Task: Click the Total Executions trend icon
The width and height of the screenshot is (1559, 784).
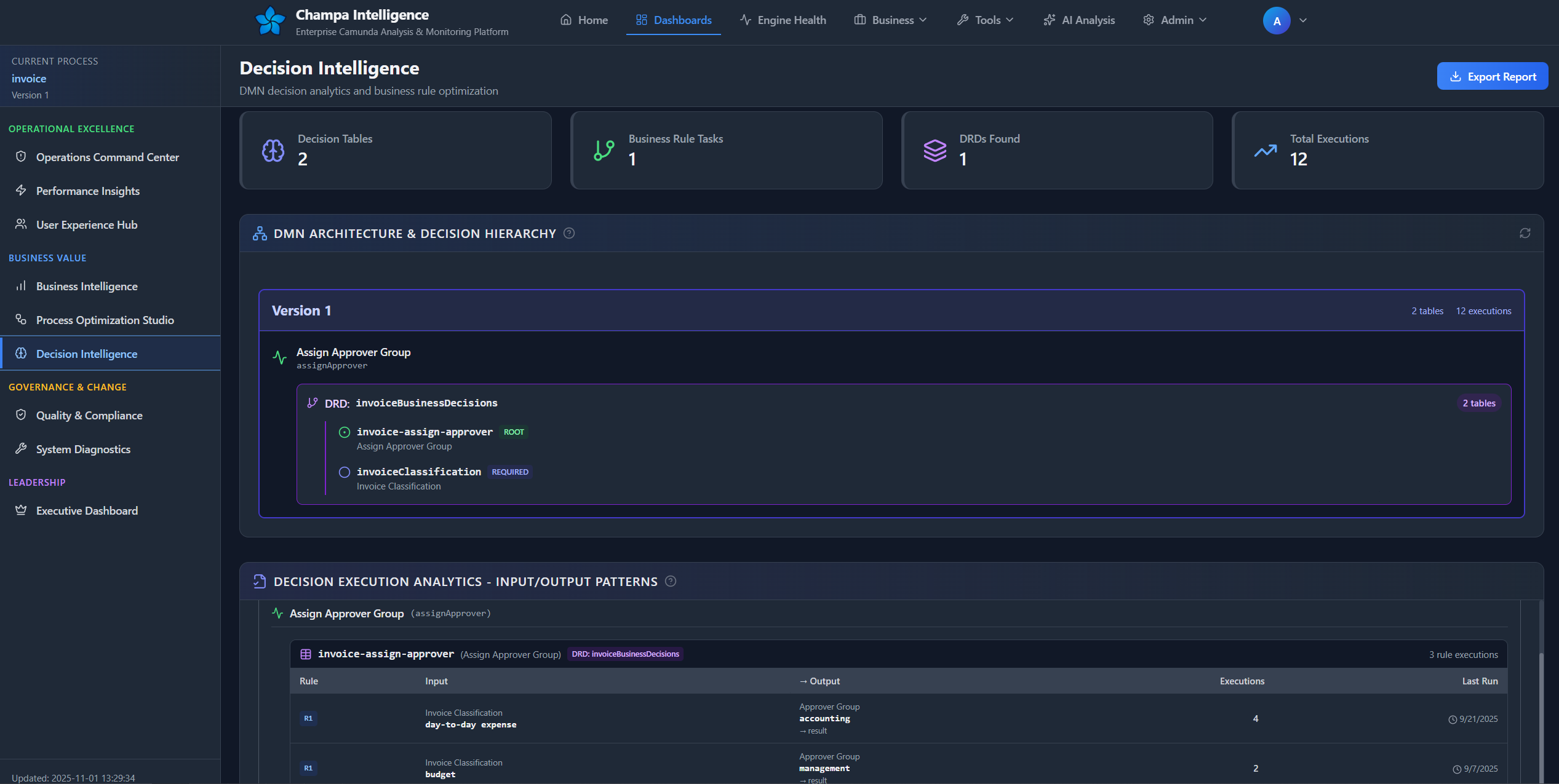Action: click(1266, 150)
